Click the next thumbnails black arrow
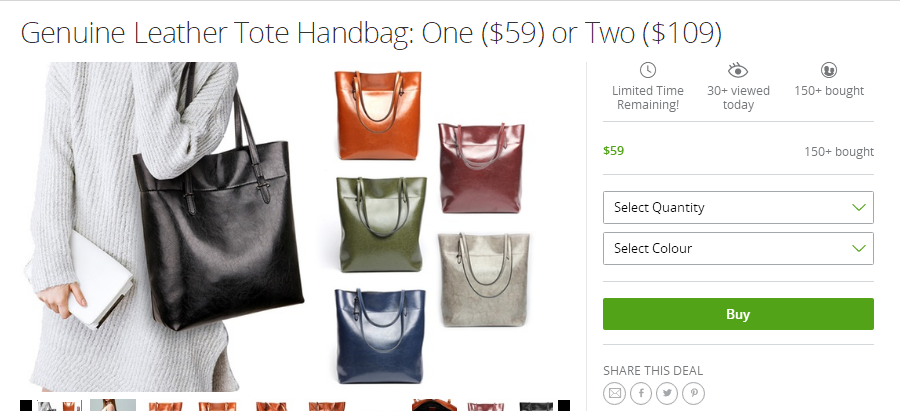This screenshot has width=900, height=411. (564, 405)
